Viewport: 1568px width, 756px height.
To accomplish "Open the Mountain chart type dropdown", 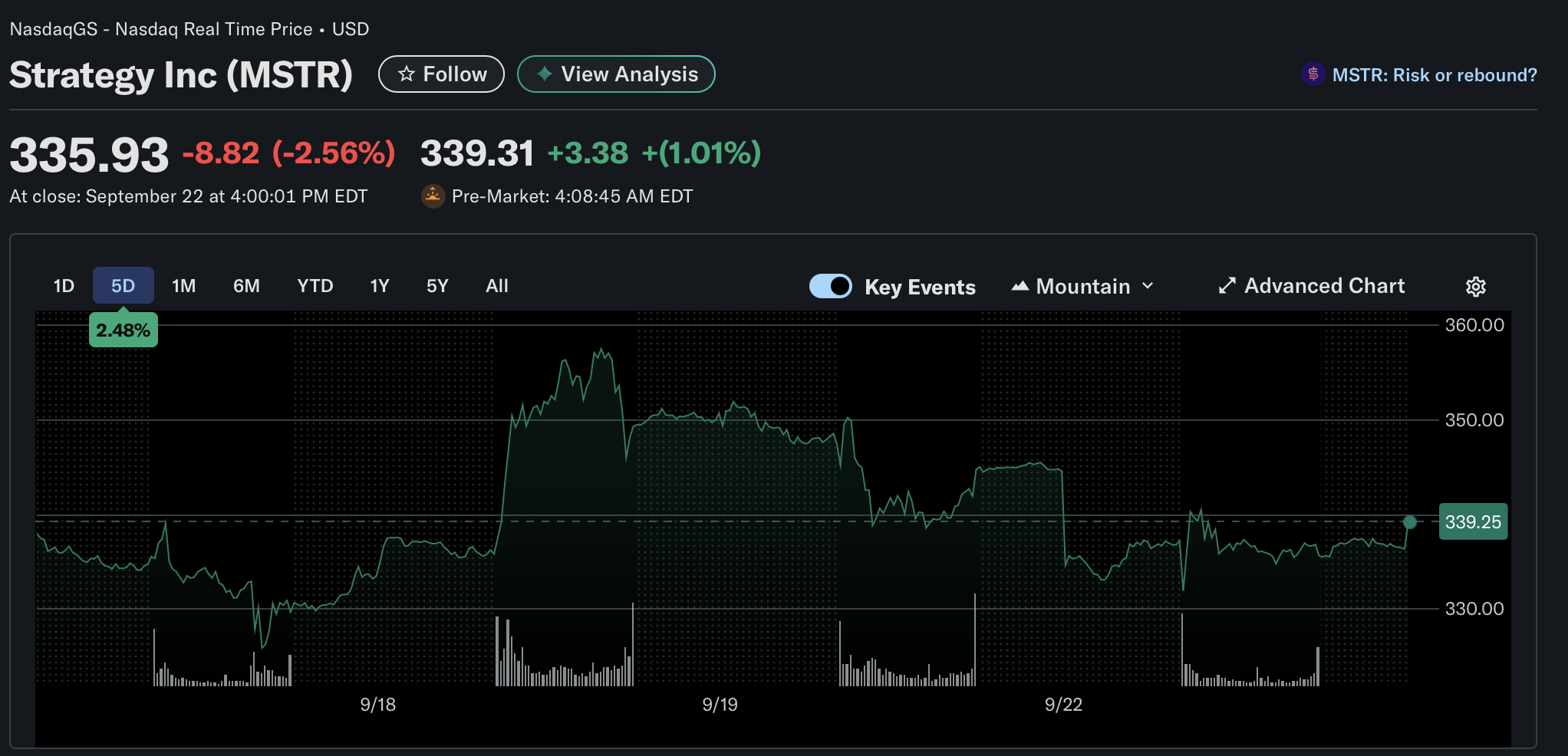I will (x=1082, y=286).
